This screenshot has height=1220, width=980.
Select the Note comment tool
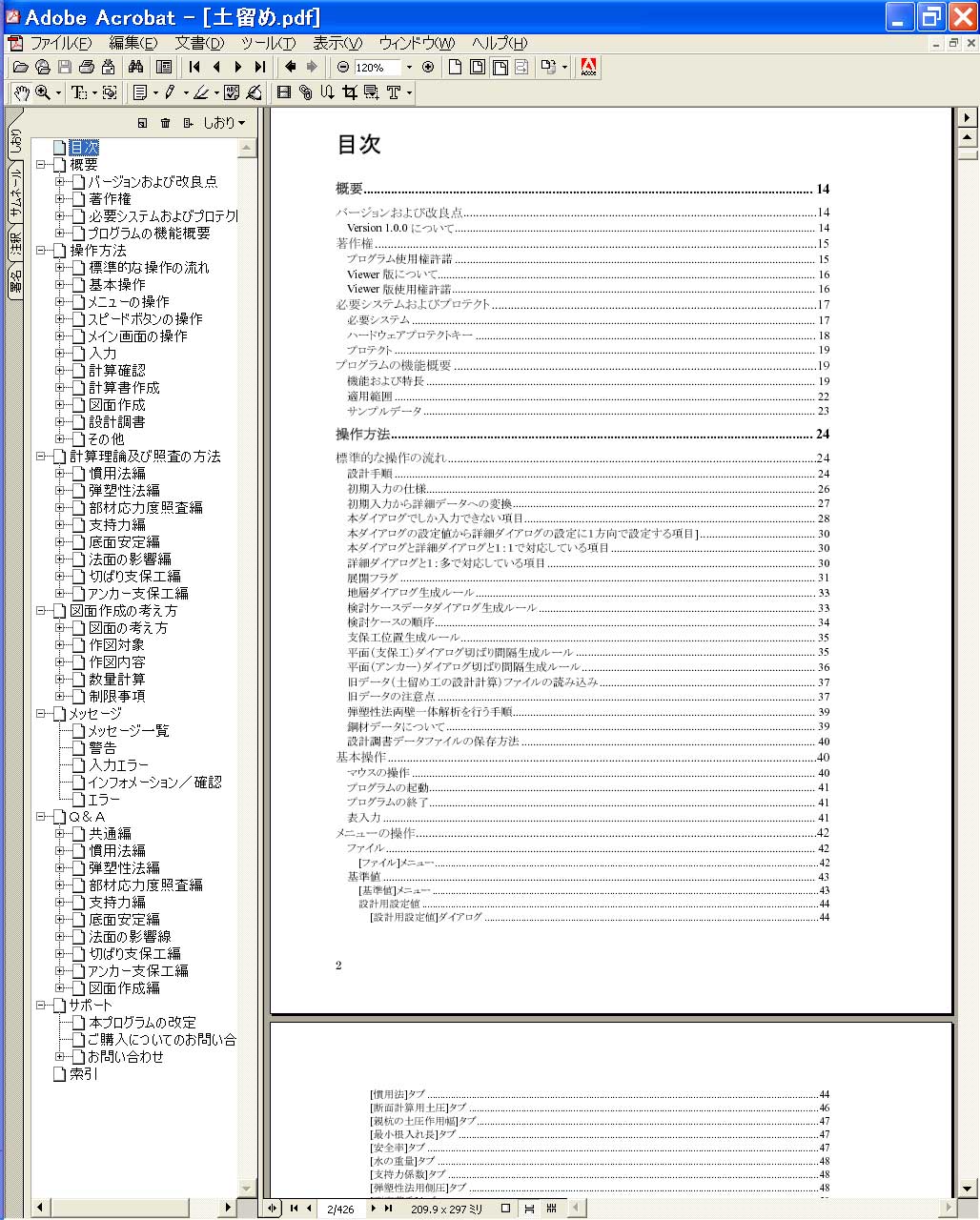[140, 92]
